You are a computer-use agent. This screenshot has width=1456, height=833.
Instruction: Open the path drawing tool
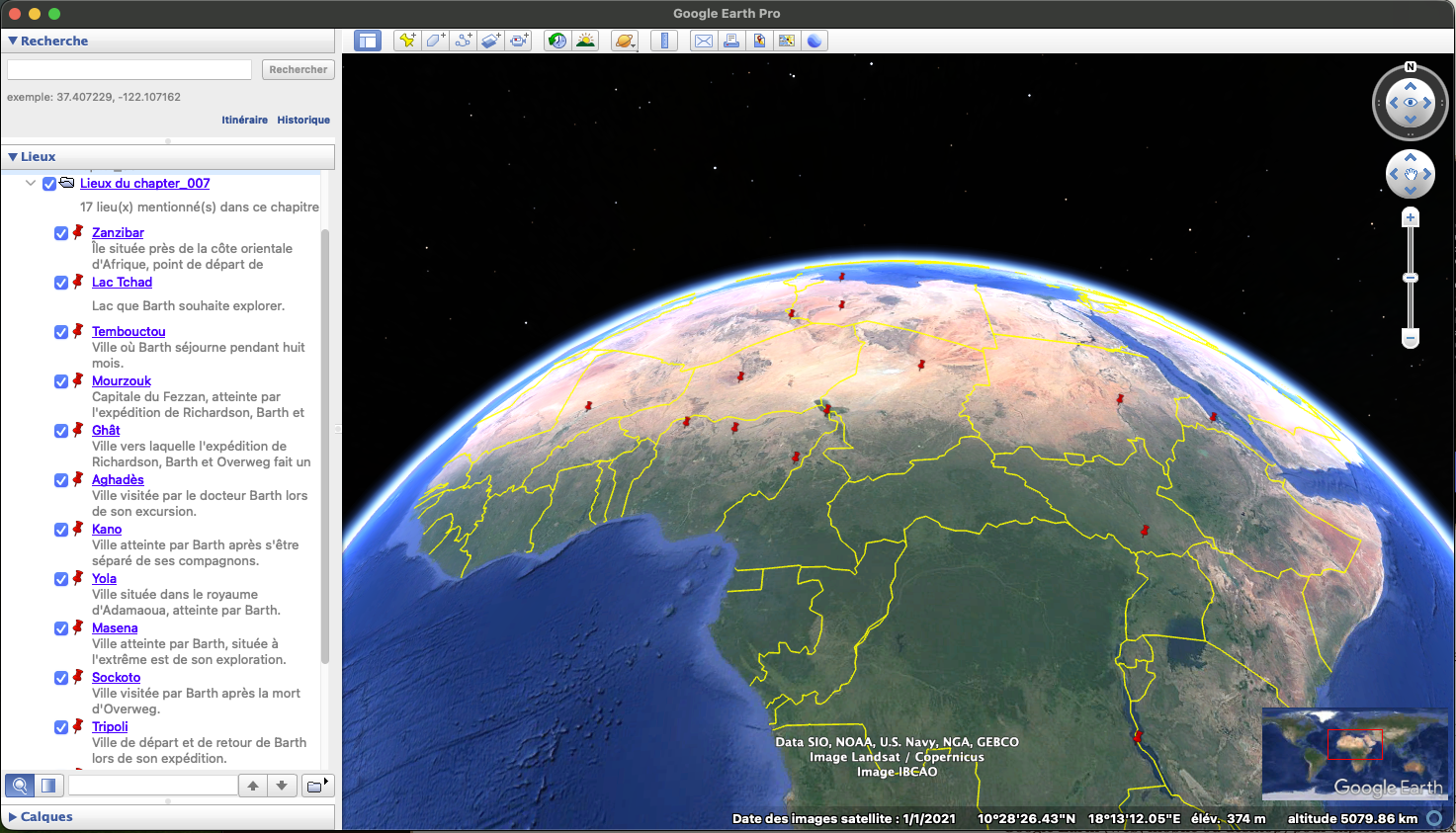coord(463,41)
